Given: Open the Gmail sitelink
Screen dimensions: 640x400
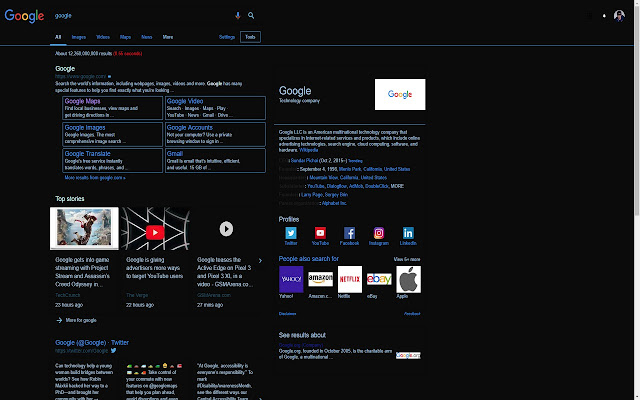Looking at the screenshot, I should (x=175, y=154).
